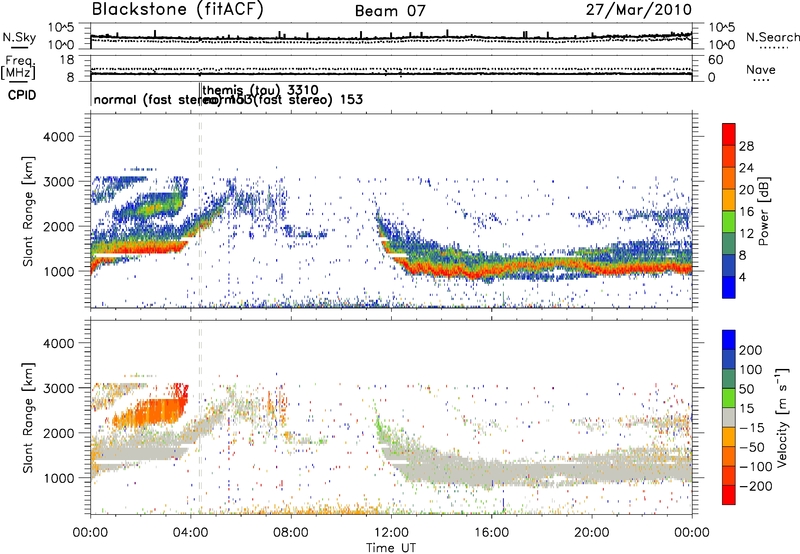Click the 'themis (tau) 3310' CPID annotation
The height and width of the screenshot is (554, 800).
(x=260, y=90)
